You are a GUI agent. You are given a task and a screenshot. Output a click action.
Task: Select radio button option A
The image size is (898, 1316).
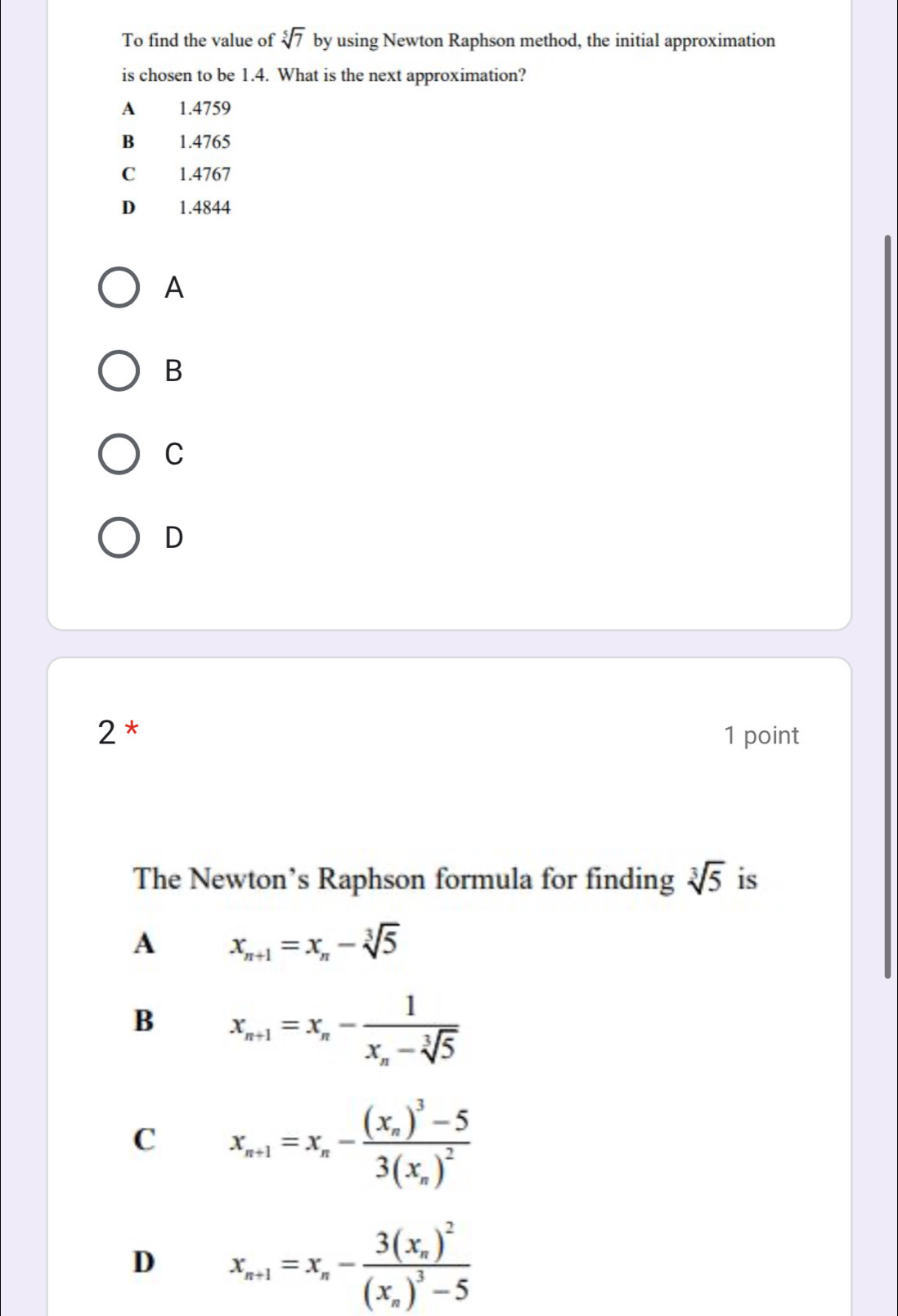click(x=119, y=287)
